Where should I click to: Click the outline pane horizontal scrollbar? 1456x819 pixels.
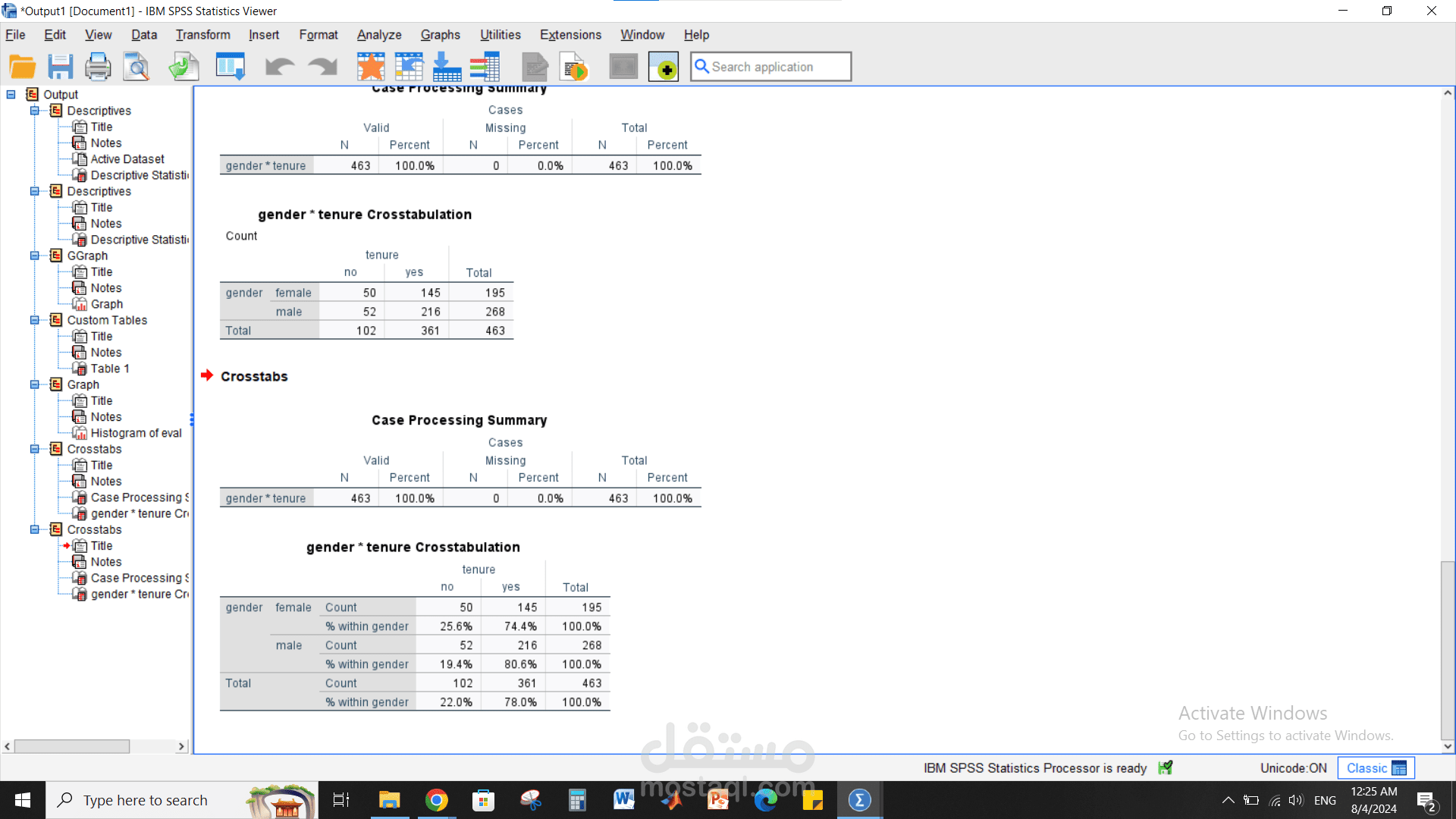[x=72, y=746]
